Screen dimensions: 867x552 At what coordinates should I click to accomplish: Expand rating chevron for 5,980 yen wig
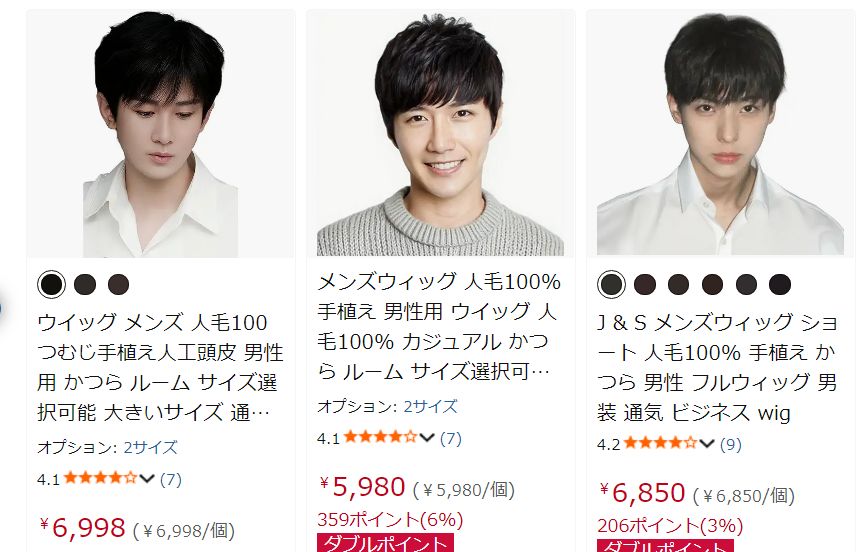tap(427, 438)
